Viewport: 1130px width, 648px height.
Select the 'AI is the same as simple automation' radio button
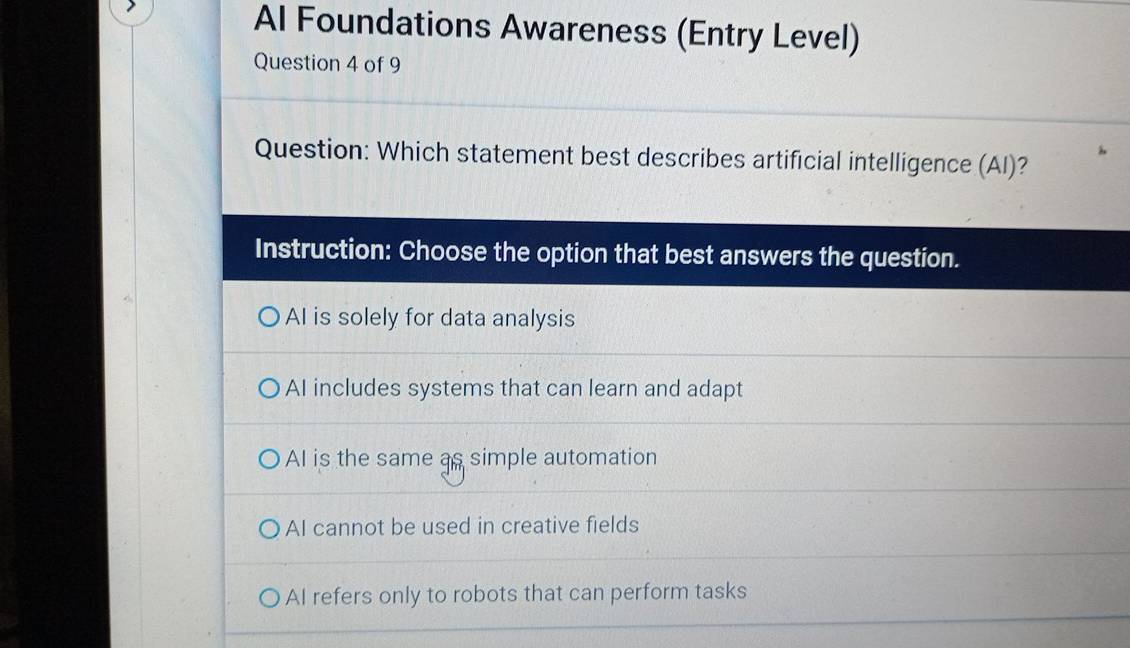click(x=269, y=459)
